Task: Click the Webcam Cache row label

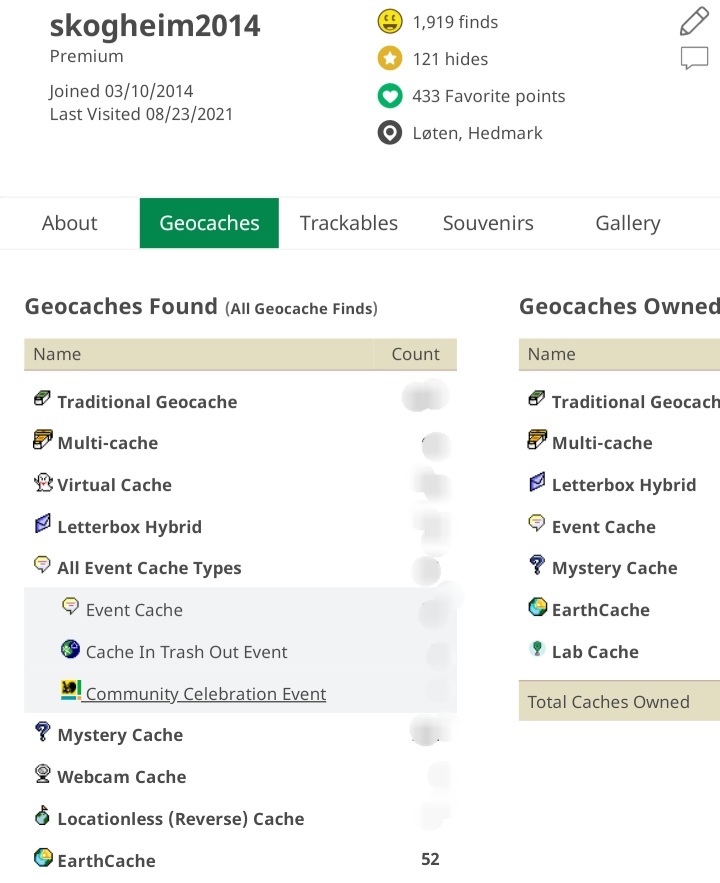Action: tap(122, 777)
